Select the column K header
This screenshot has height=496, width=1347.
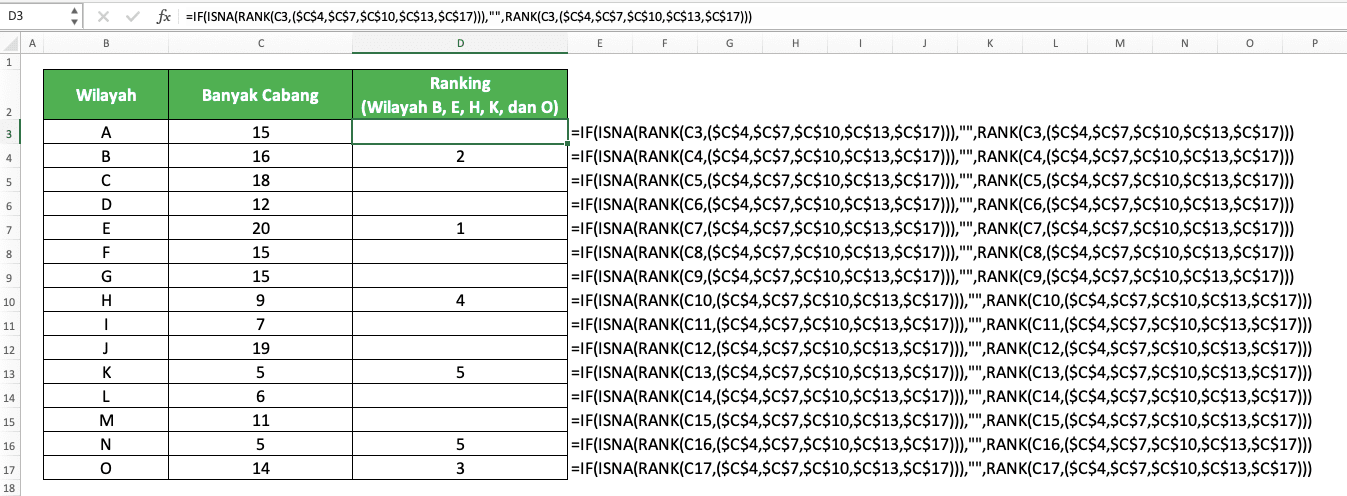(x=990, y=43)
